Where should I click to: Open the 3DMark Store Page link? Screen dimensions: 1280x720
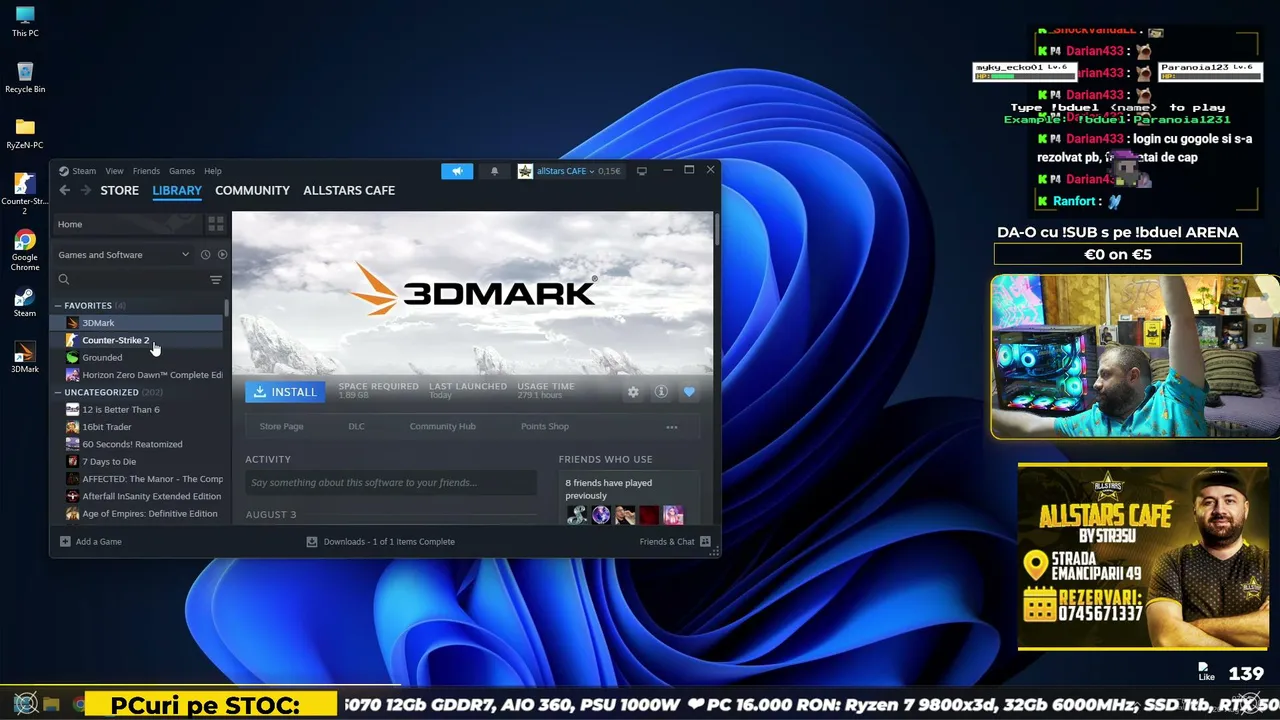pyautogui.click(x=281, y=427)
